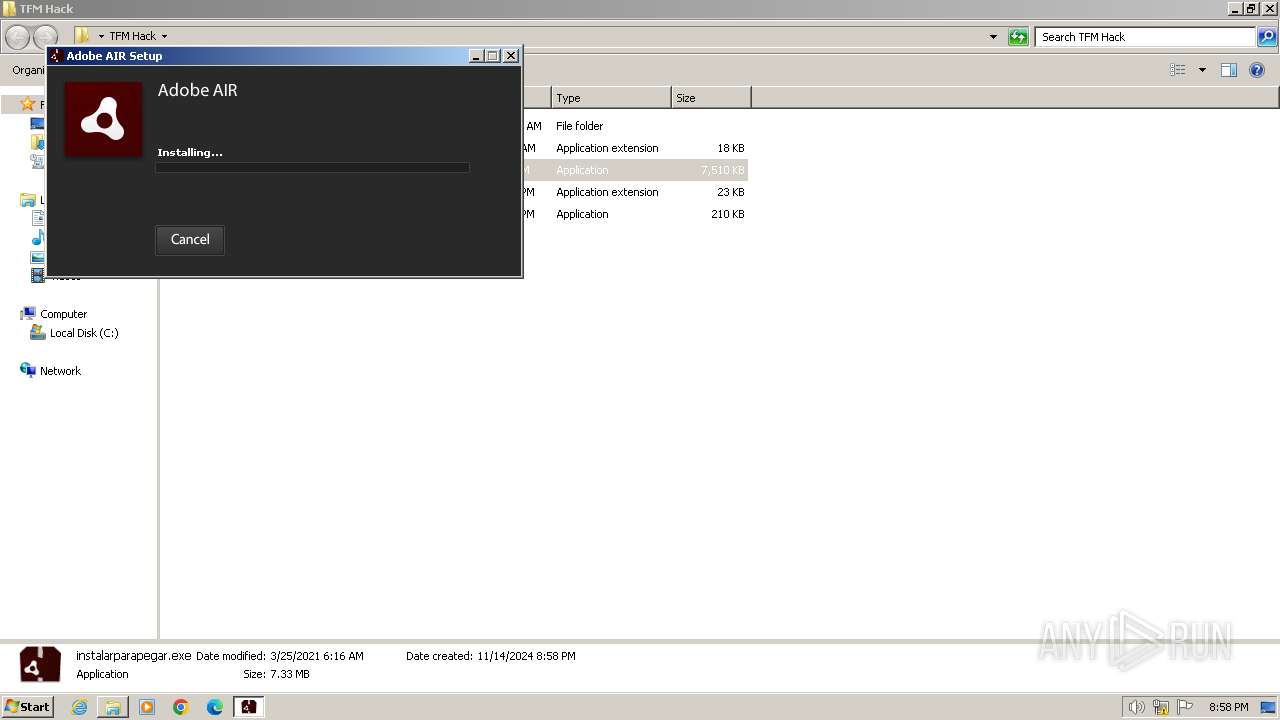Open Action Center flag icon
This screenshot has height=720, width=1280.
pyautogui.click(x=1185, y=707)
